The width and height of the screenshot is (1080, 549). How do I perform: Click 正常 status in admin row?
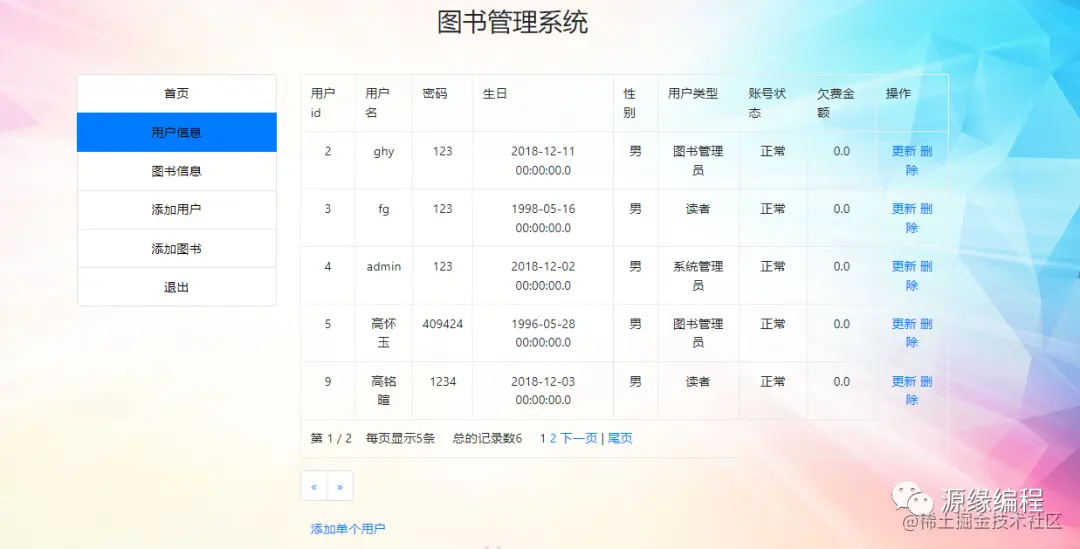pos(773,266)
